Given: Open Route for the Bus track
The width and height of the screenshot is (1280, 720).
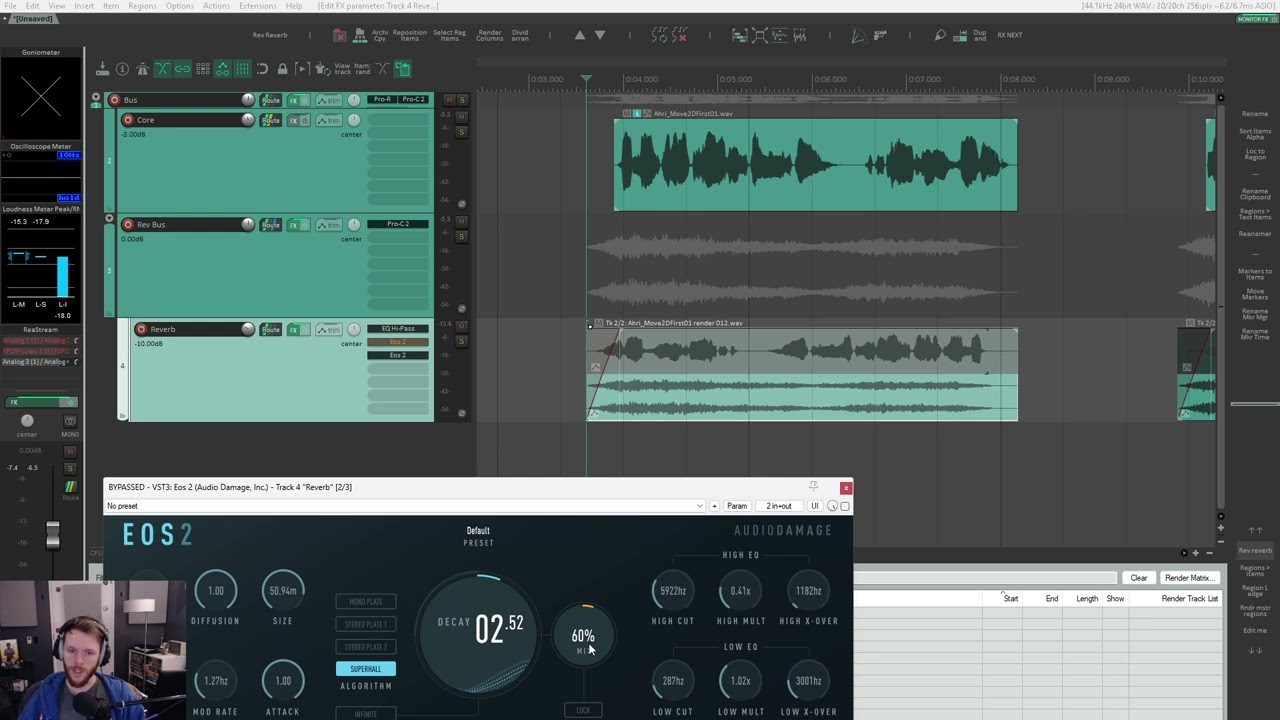Looking at the screenshot, I should pyautogui.click(x=271, y=100).
